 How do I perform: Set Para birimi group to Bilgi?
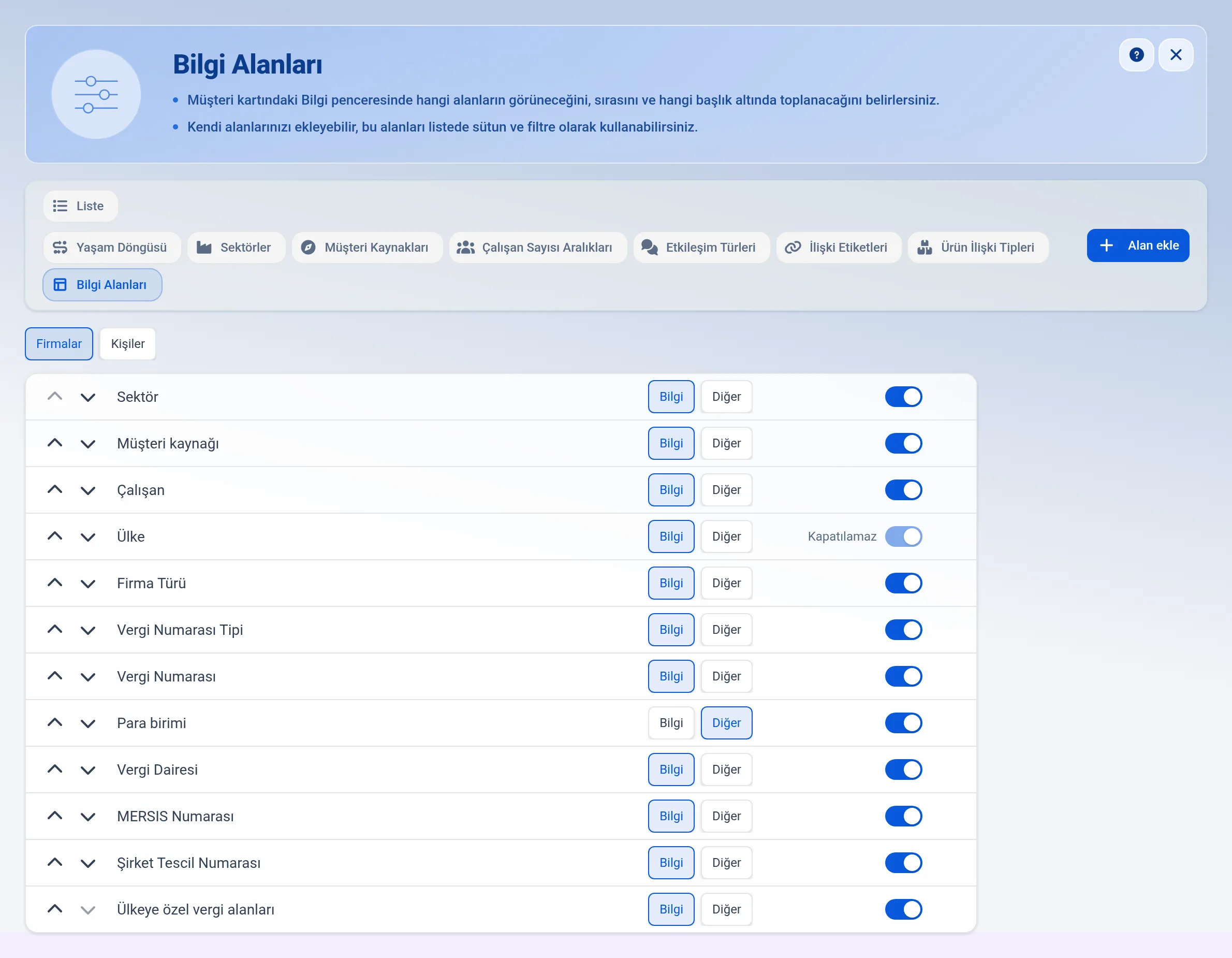671,723
